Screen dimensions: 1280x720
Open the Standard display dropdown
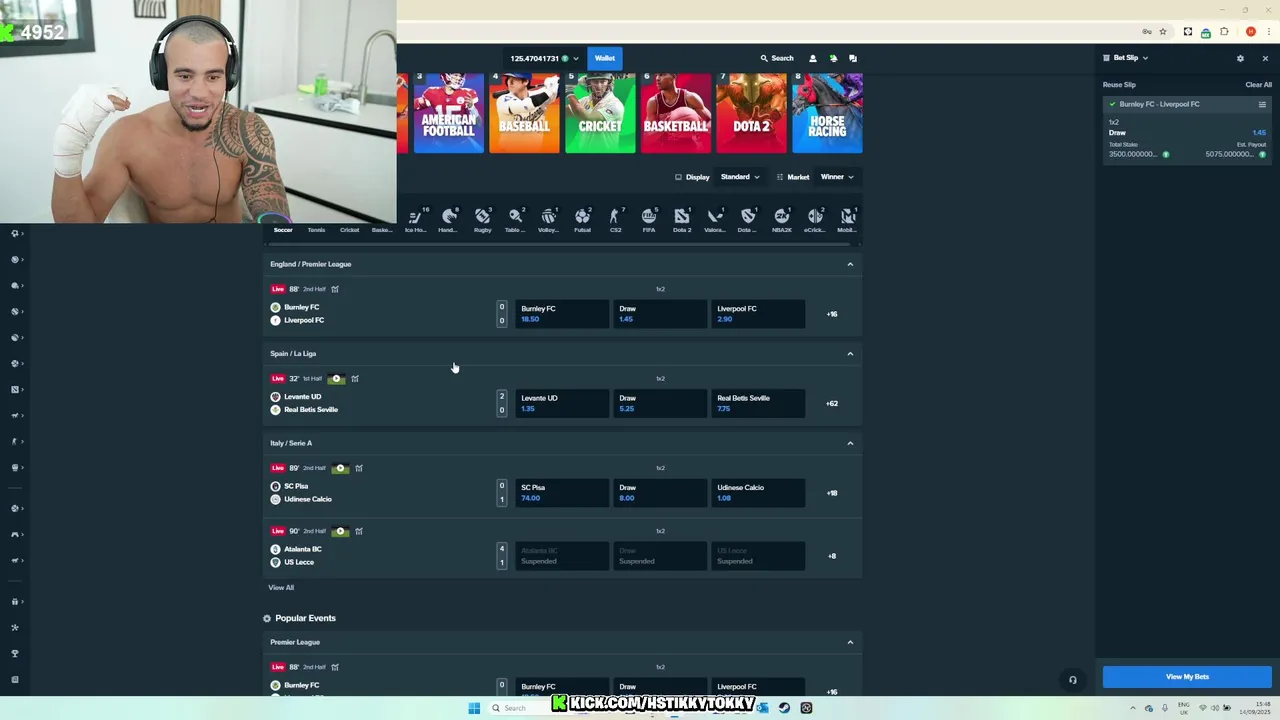pyautogui.click(x=740, y=177)
